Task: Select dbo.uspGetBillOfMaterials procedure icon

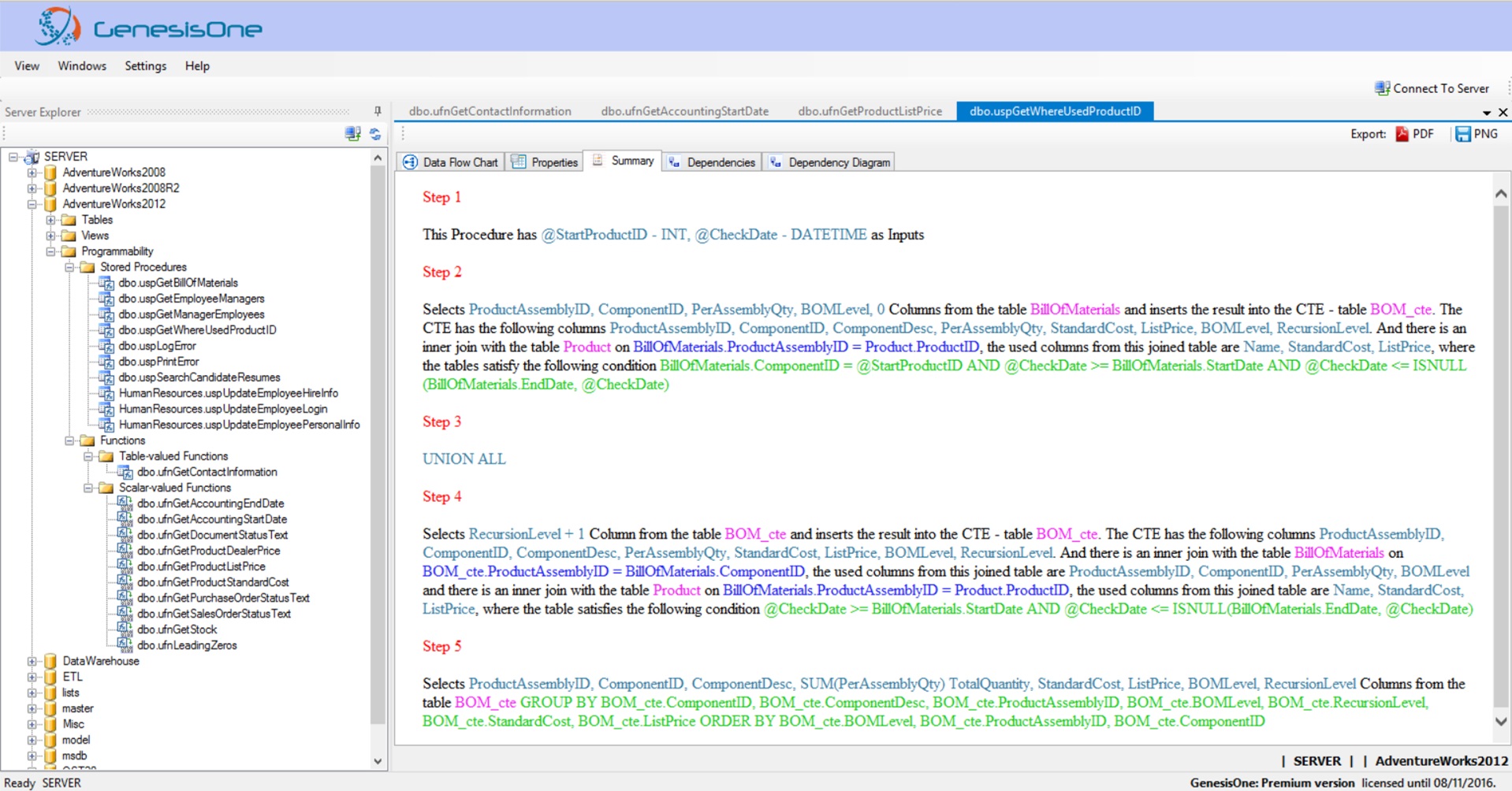Action: coord(106,283)
